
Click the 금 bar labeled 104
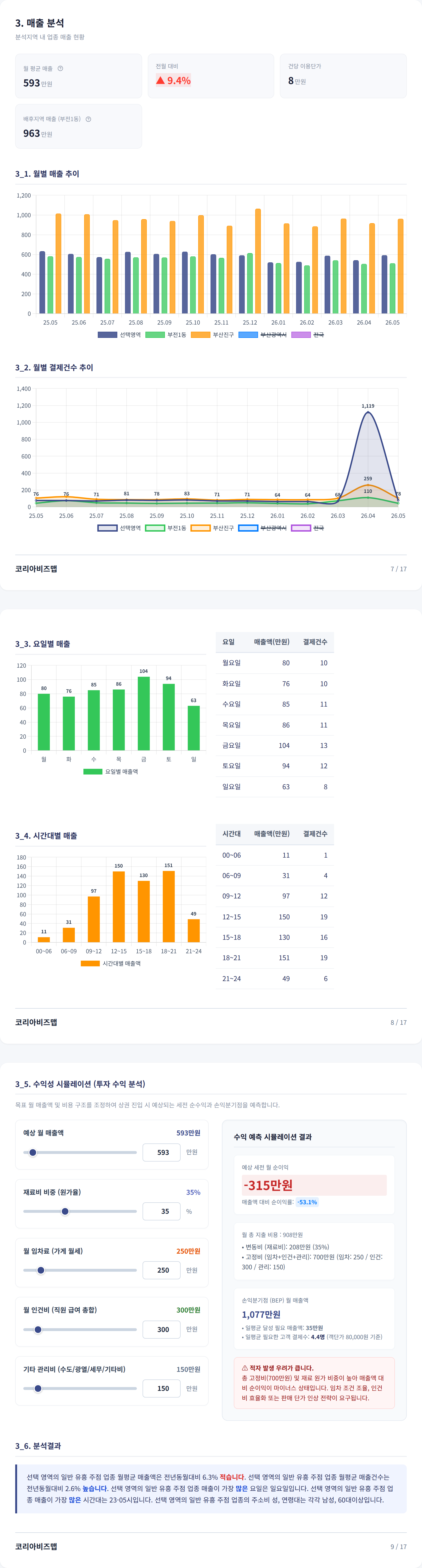(x=144, y=713)
